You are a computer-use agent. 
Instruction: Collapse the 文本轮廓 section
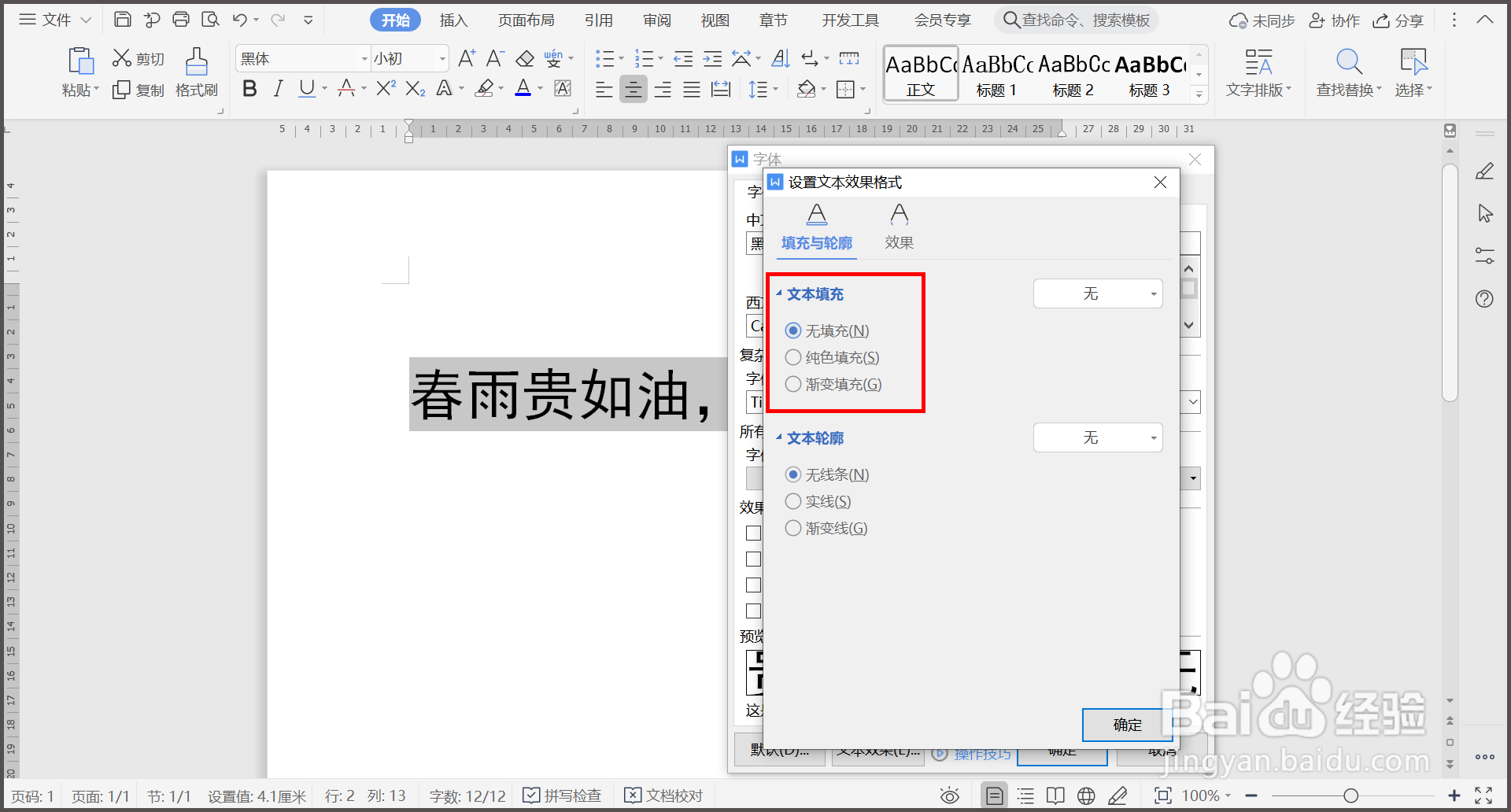[779, 437]
